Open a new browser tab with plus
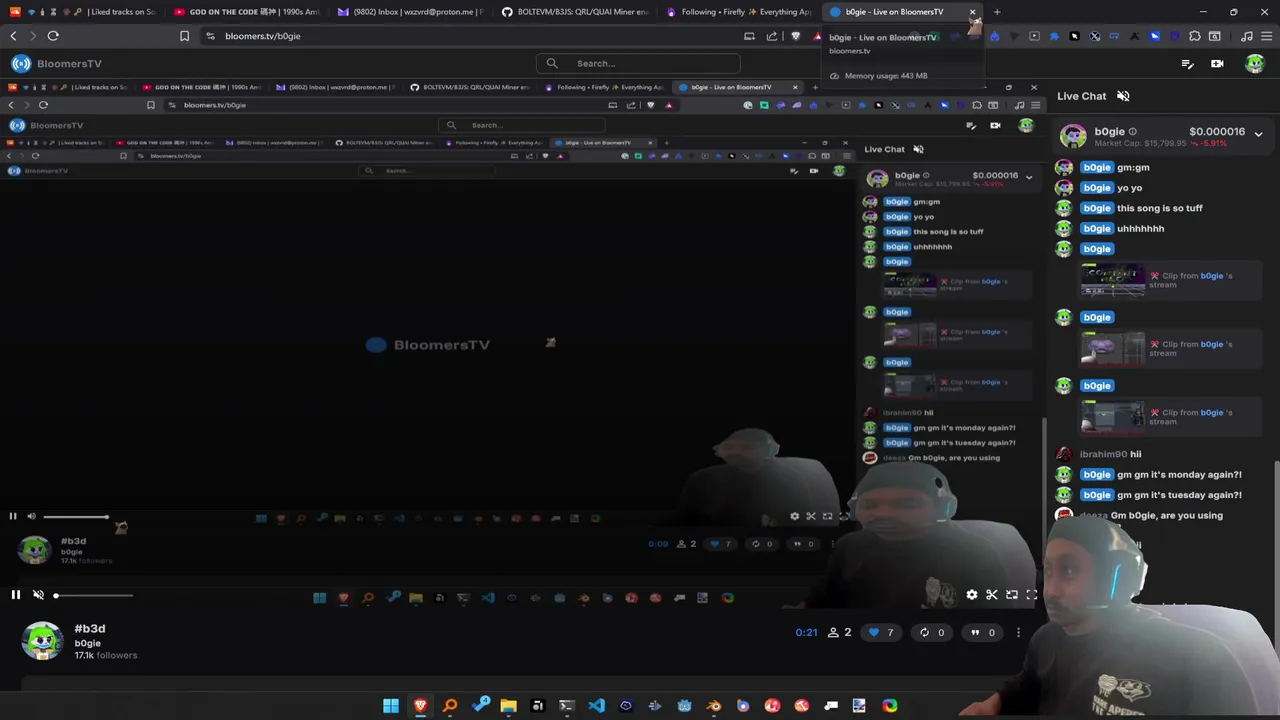Viewport: 1280px width, 720px height. (x=997, y=12)
